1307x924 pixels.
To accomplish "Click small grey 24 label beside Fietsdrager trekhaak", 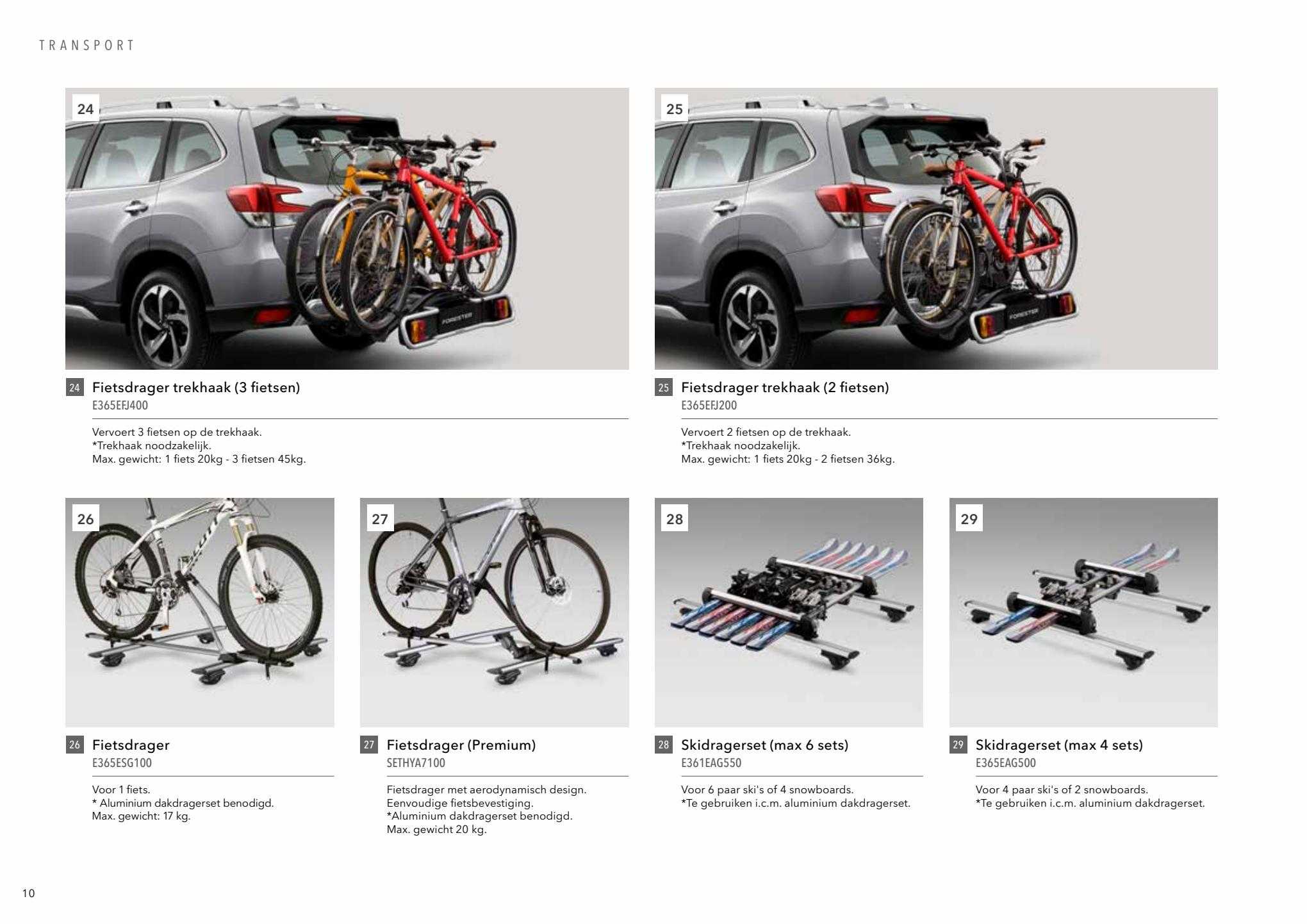I will coord(74,388).
